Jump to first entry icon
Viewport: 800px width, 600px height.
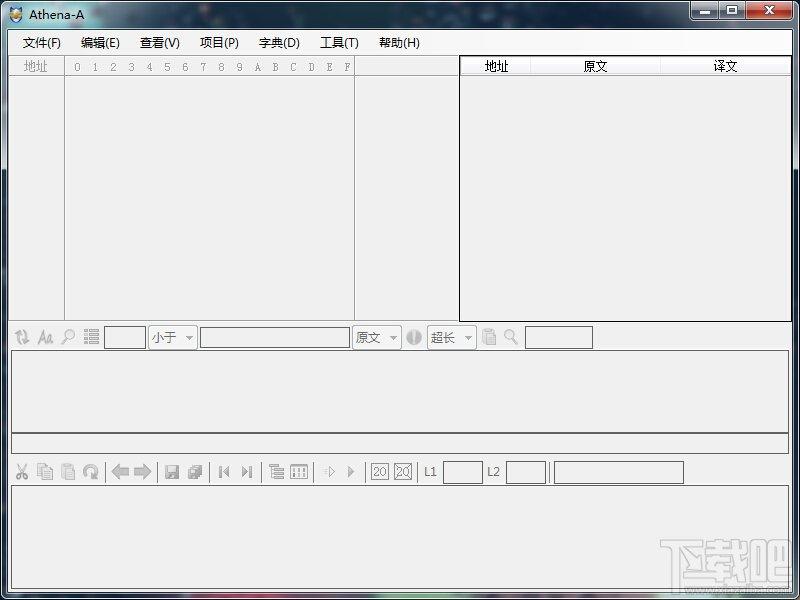pyautogui.click(x=223, y=472)
